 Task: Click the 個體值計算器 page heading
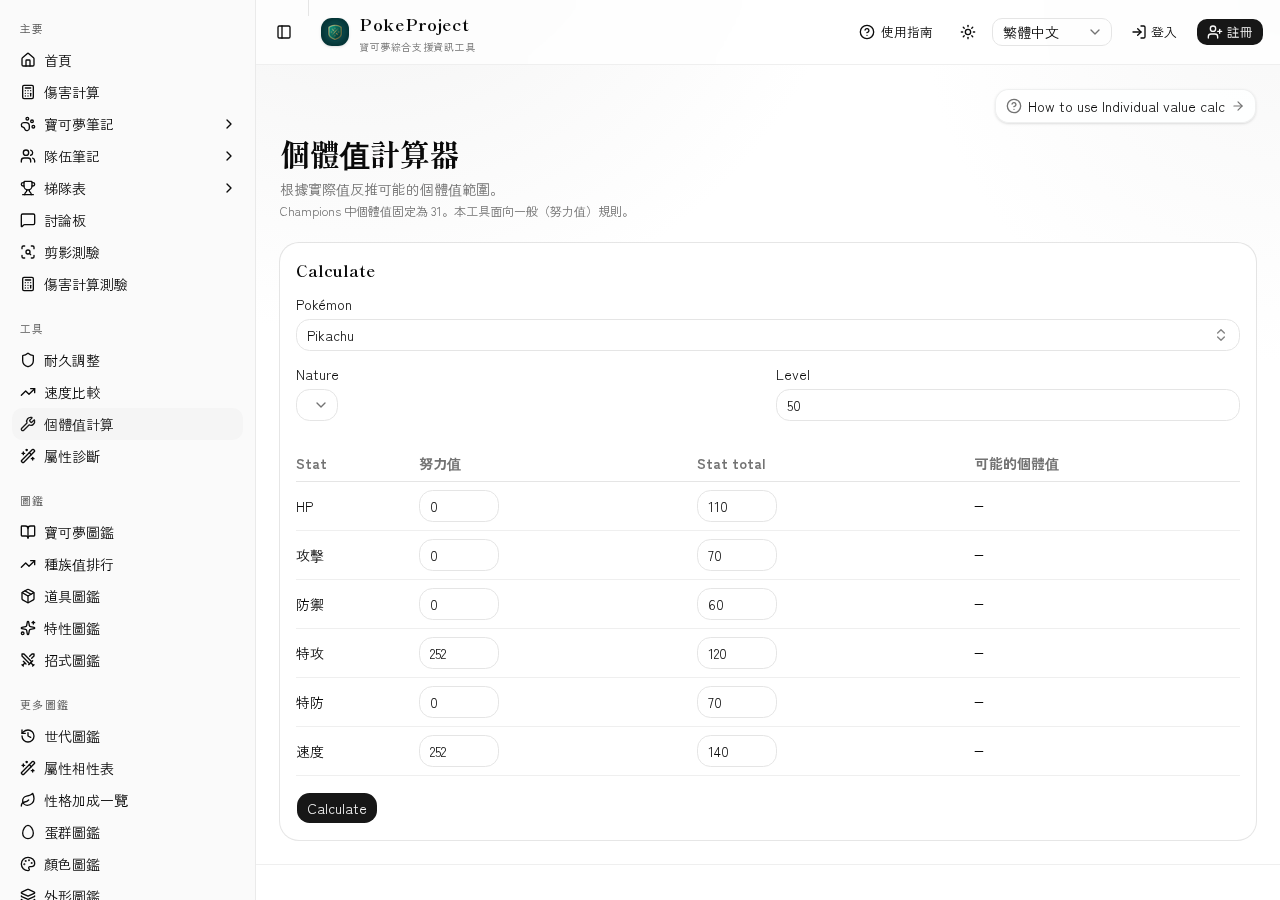(370, 155)
